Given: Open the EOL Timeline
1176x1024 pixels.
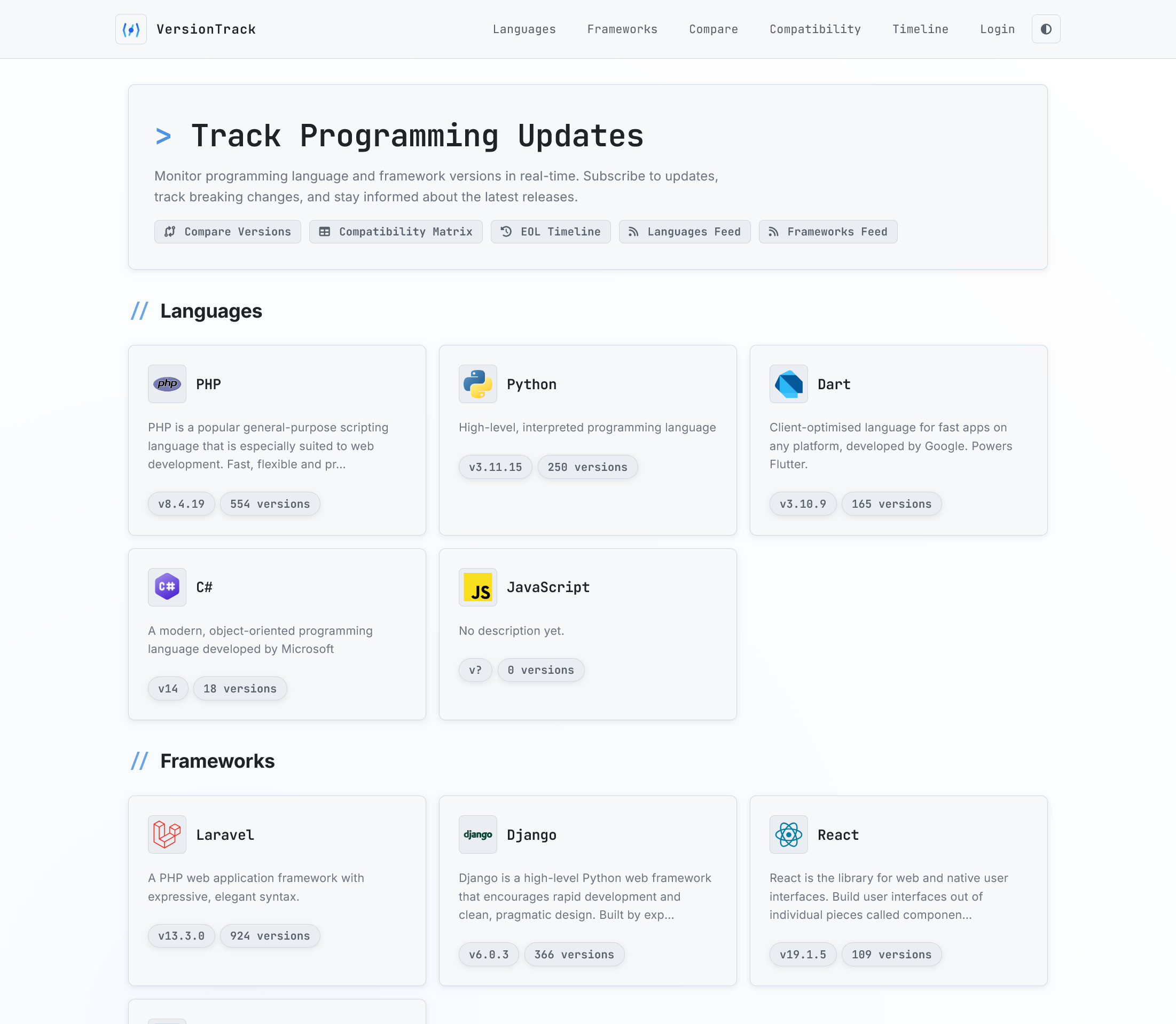Looking at the screenshot, I should 550,231.
